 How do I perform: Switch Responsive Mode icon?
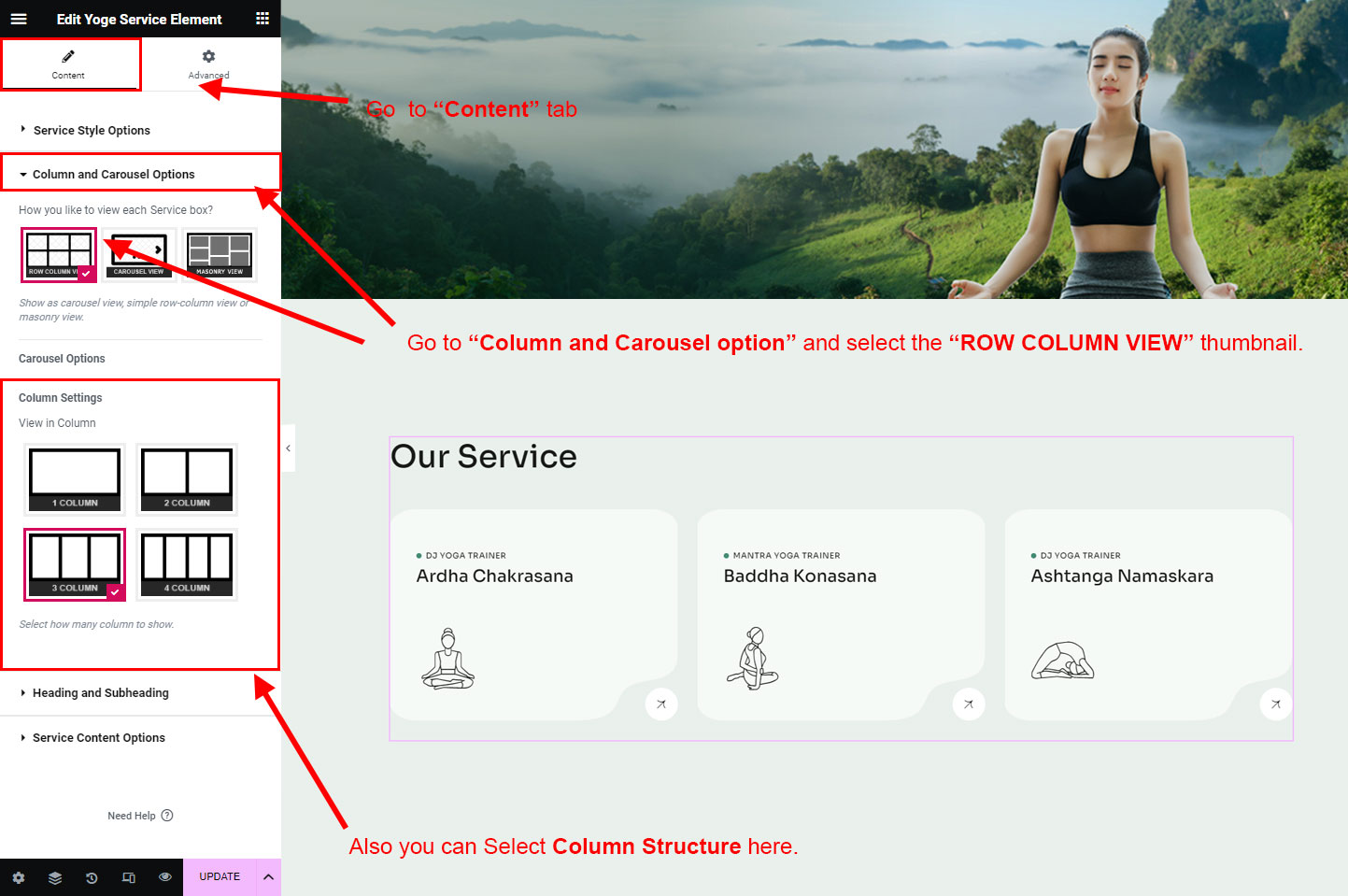pyautogui.click(x=129, y=877)
